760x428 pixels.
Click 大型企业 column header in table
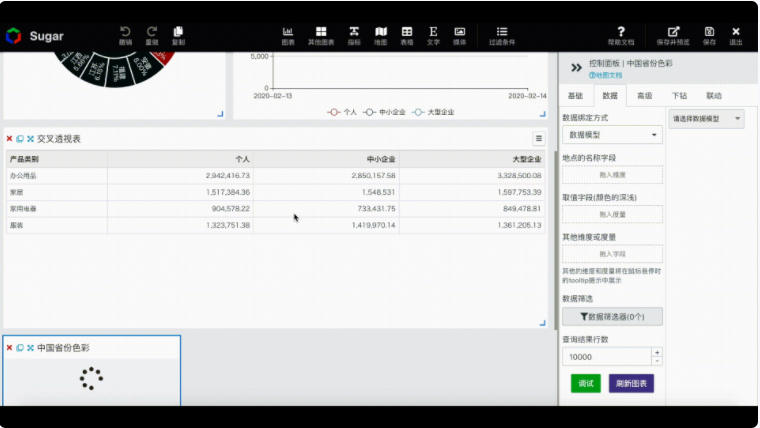[472, 159]
